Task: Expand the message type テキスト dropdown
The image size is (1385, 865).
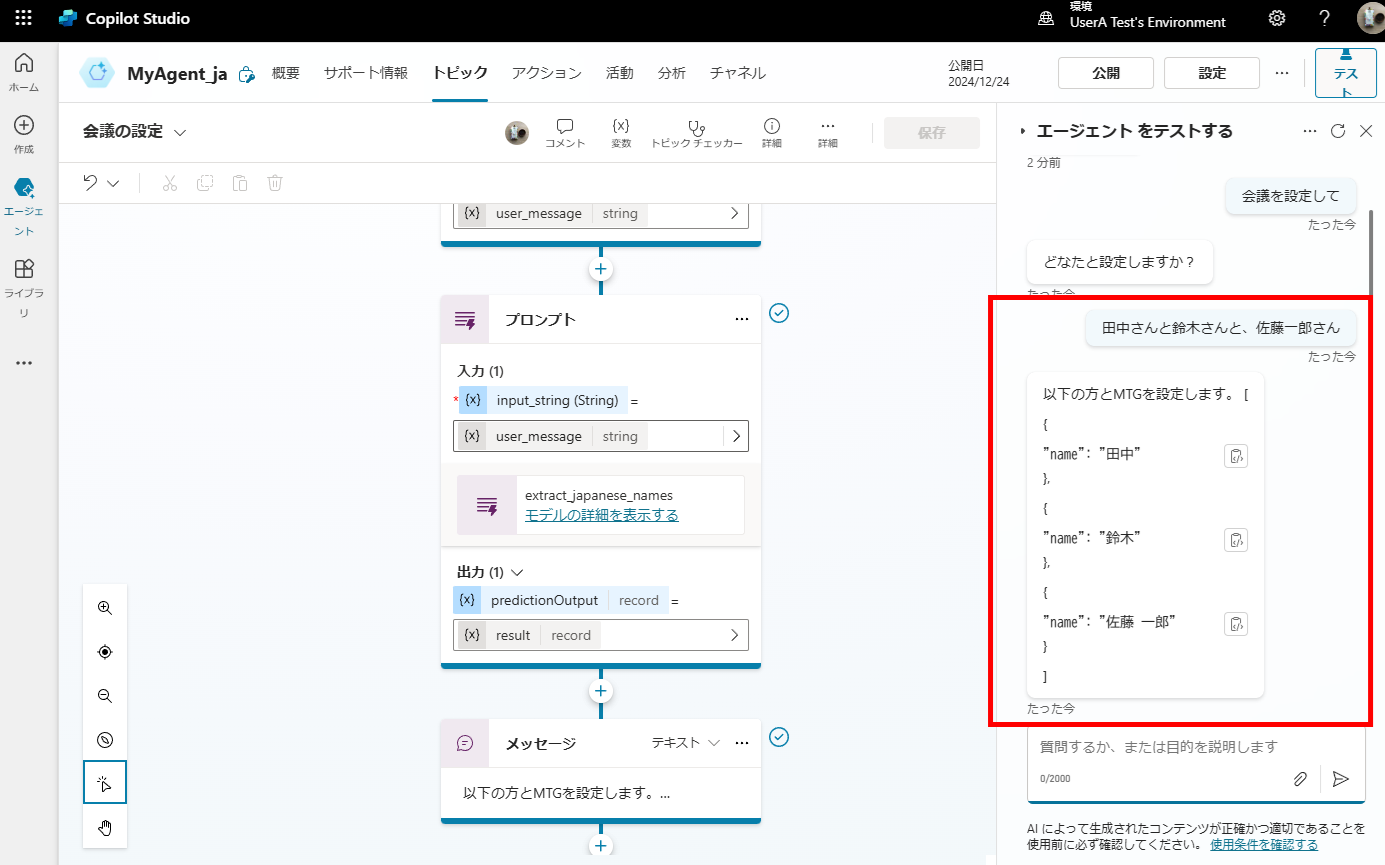Action: (x=714, y=743)
